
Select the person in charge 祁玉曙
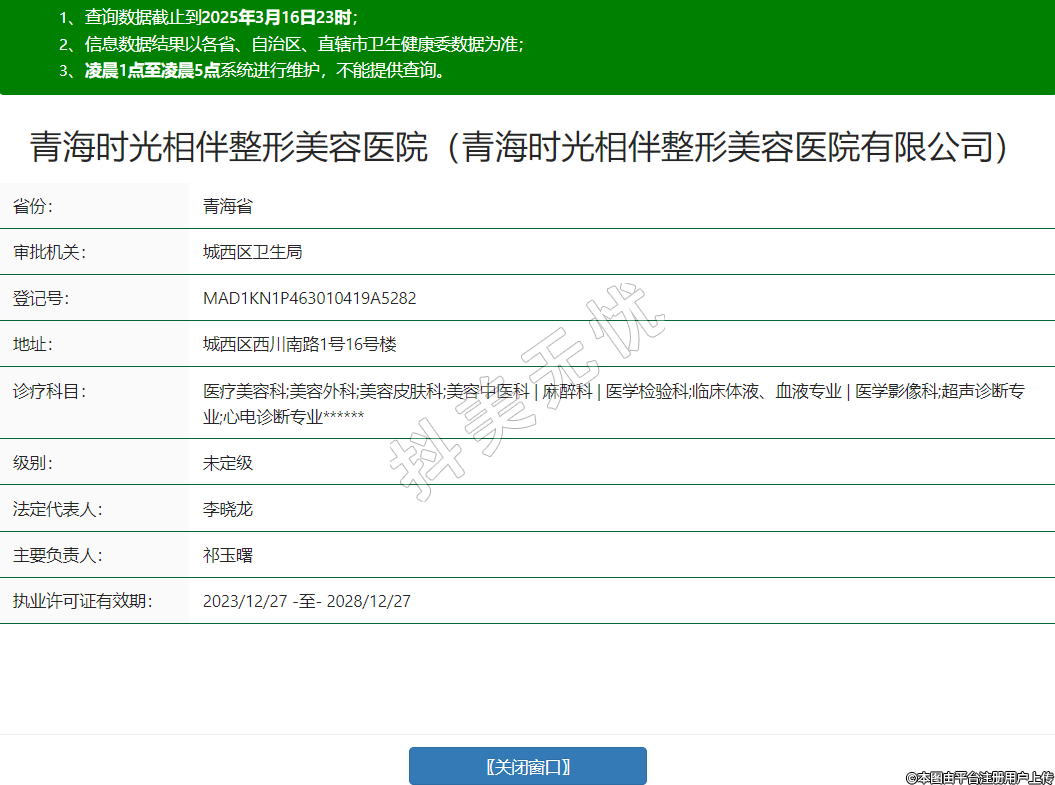point(228,555)
